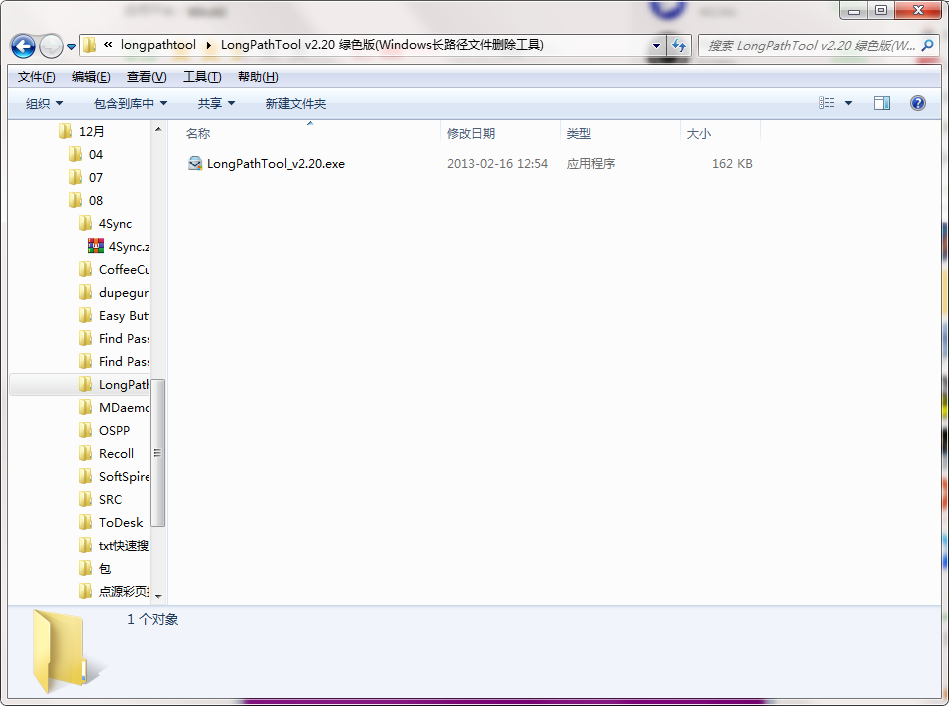Select 04 folder in navigation tree
The width and height of the screenshot is (949, 706).
[x=96, y=154]
